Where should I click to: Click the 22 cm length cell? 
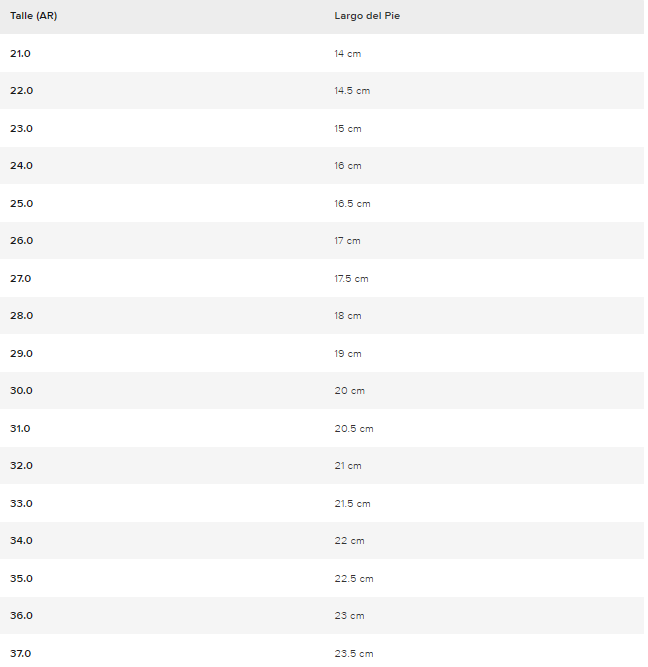pos(349,541)
